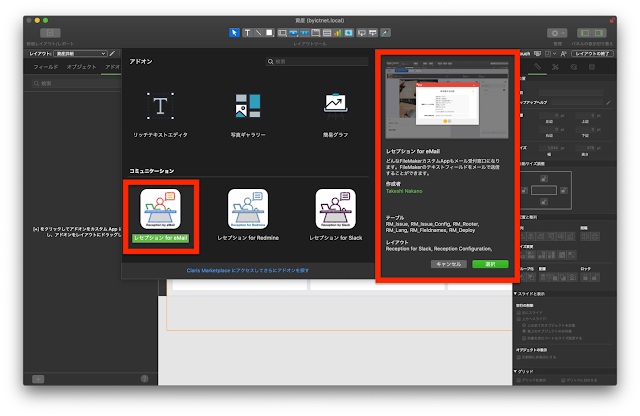Select the Field/Control tool
Image resolution: width=640 pixels, height=416 pixels.
point(282,33)
